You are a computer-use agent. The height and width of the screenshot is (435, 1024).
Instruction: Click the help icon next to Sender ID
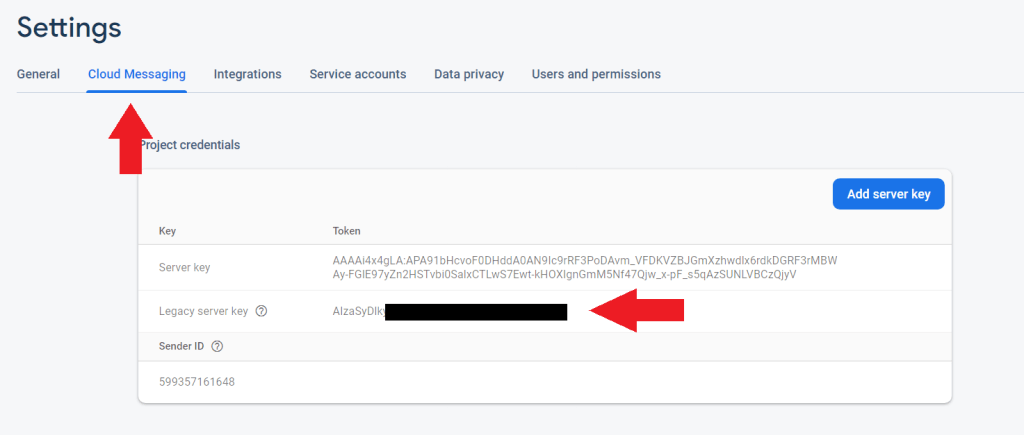click(x=217, y=346)
